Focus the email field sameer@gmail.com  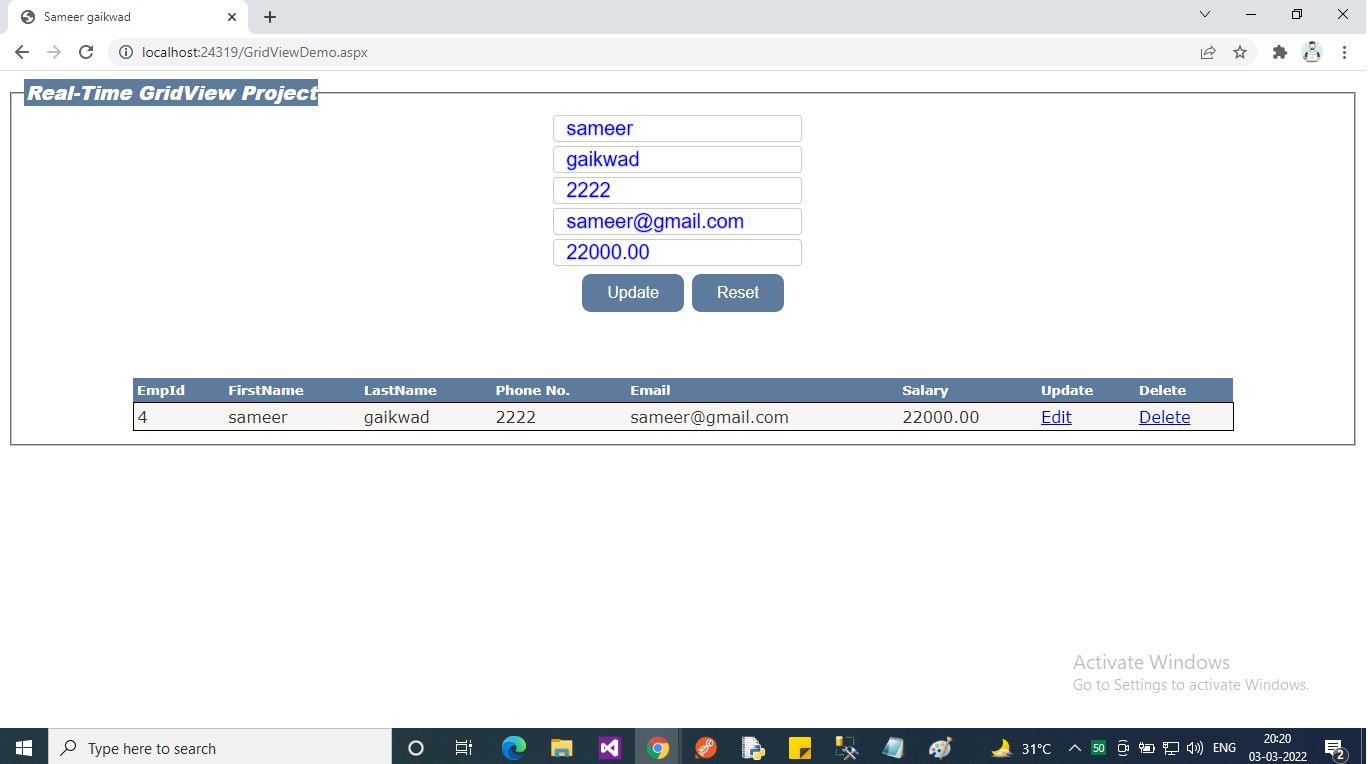[677, 221]
